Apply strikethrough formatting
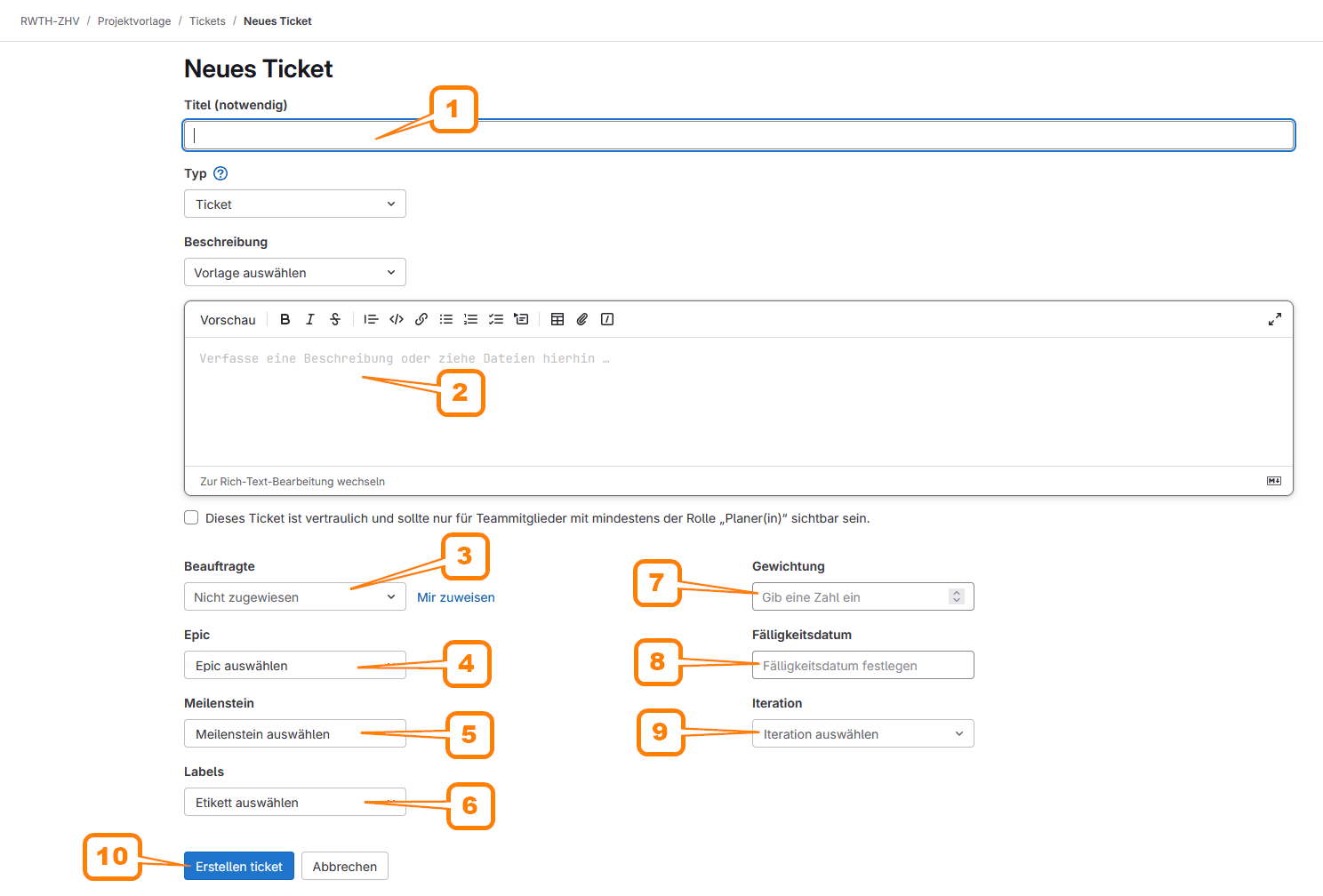The height and width of the screenshot is (896, 1323). 335,319
